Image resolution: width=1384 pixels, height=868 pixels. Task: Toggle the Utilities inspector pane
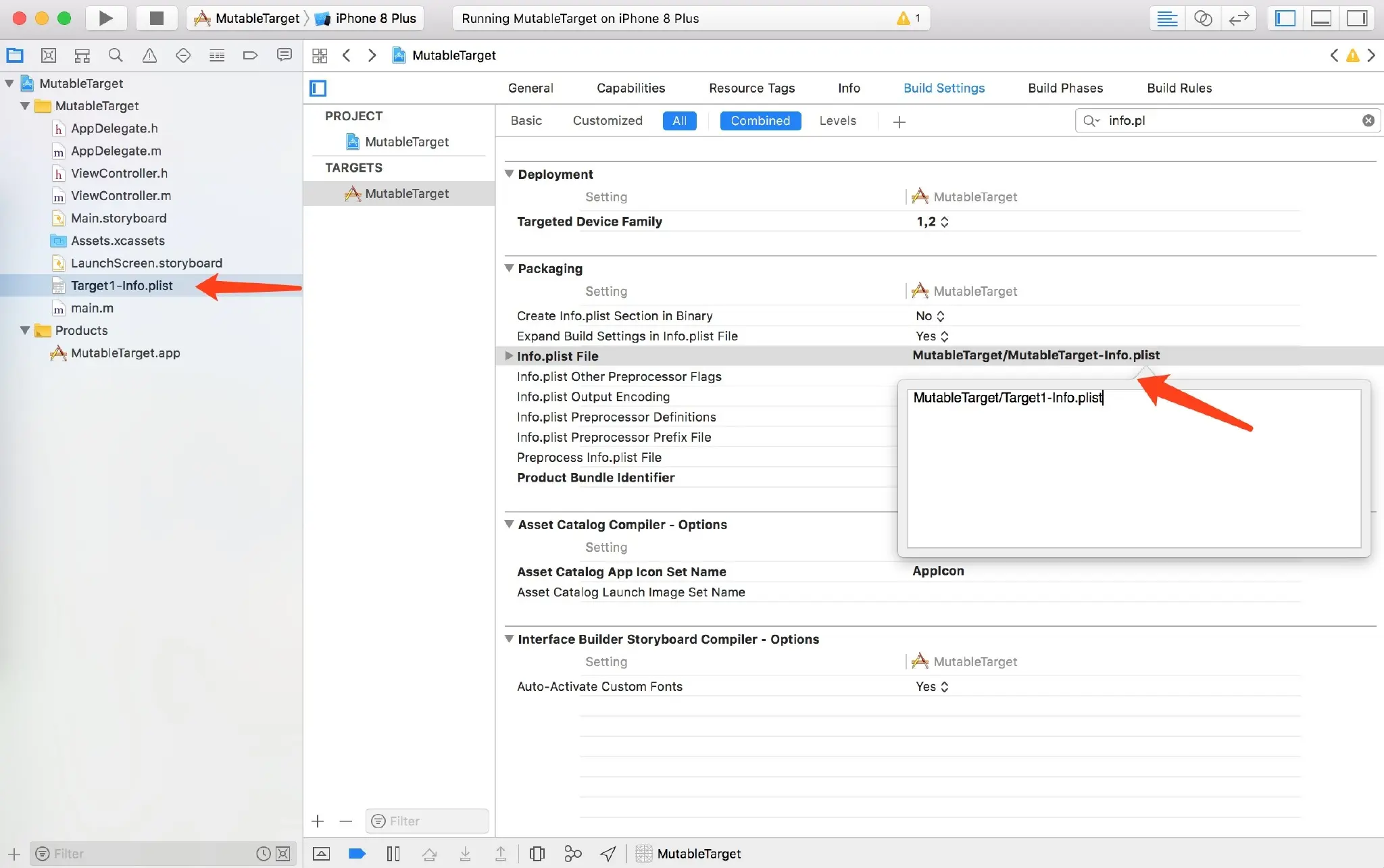(x=1357, y=18)
